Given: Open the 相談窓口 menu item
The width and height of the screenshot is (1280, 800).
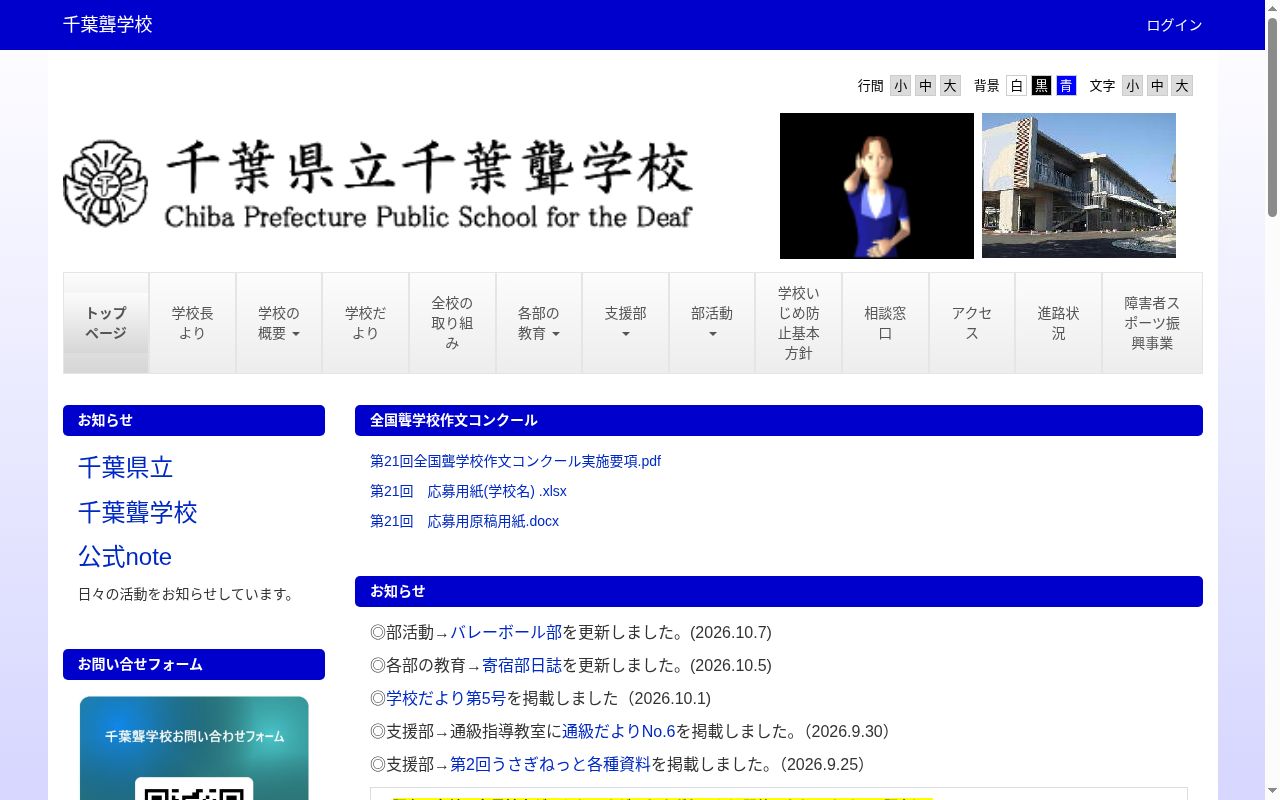Looking at the screenshot, I should tap(885, 323).
